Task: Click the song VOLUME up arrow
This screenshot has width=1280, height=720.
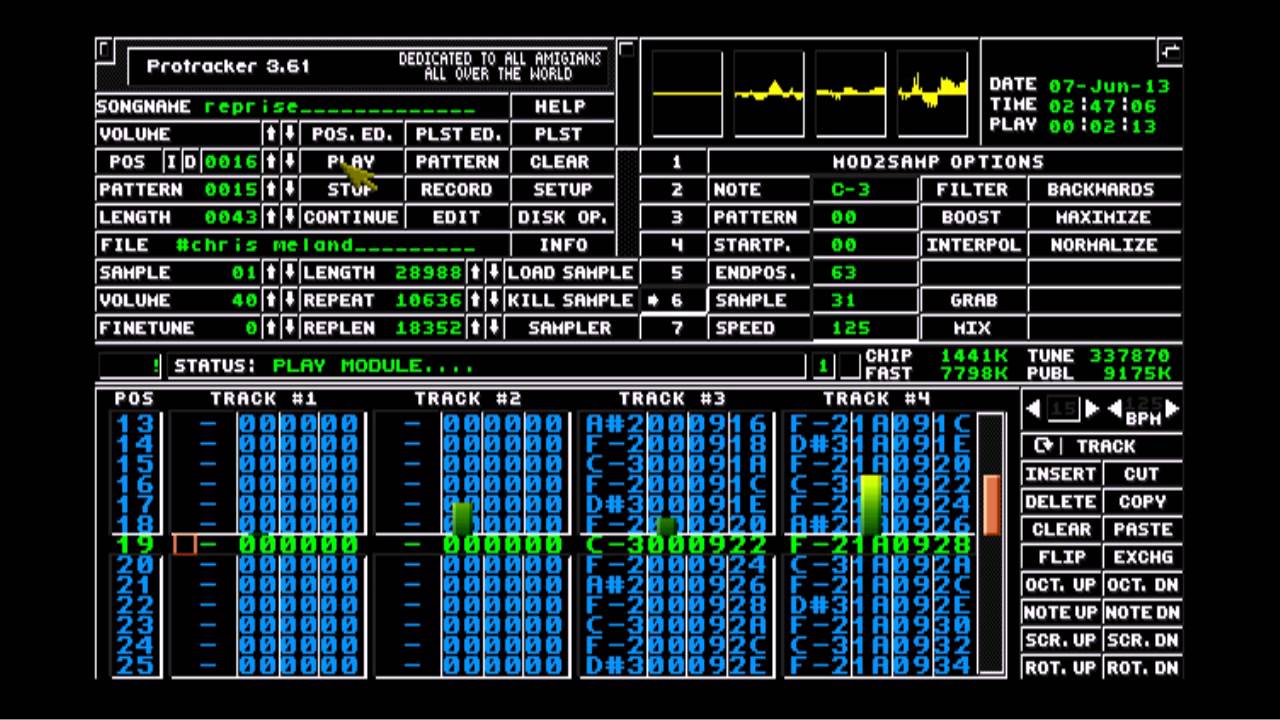Action: click(270, 134)
